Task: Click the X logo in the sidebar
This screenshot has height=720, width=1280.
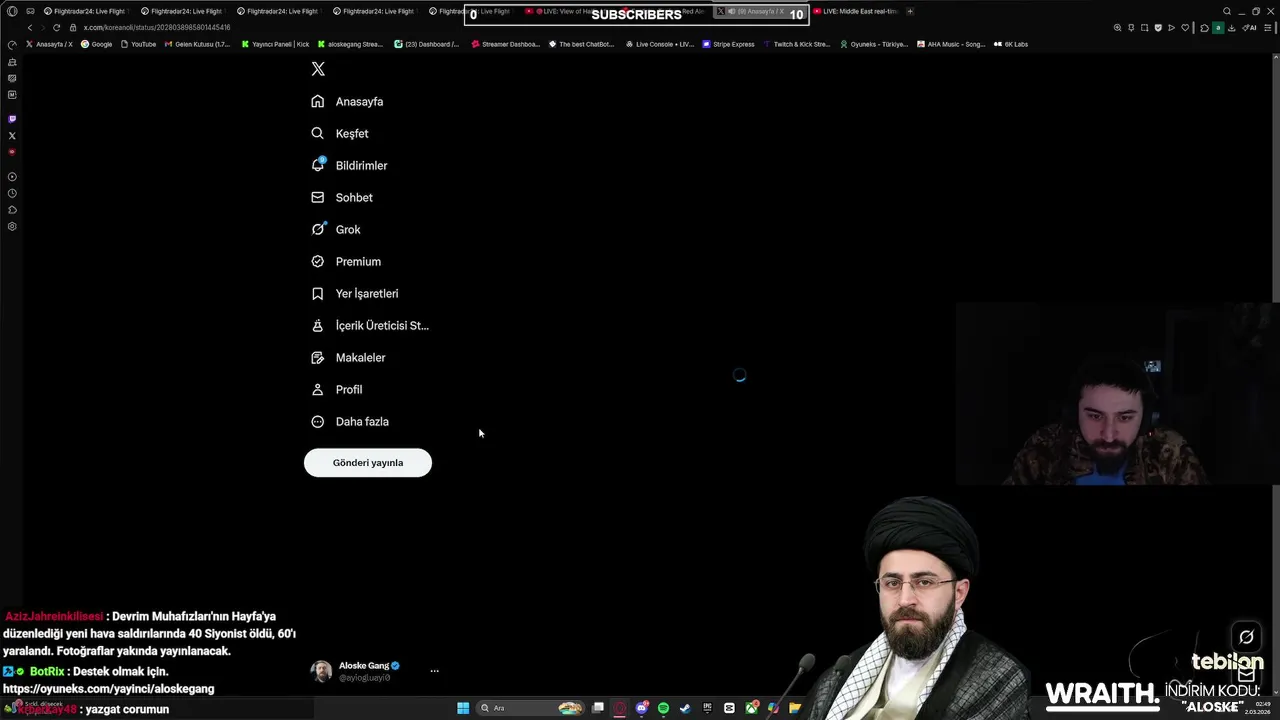Action: pyautogui.click(x=318, y=69)
